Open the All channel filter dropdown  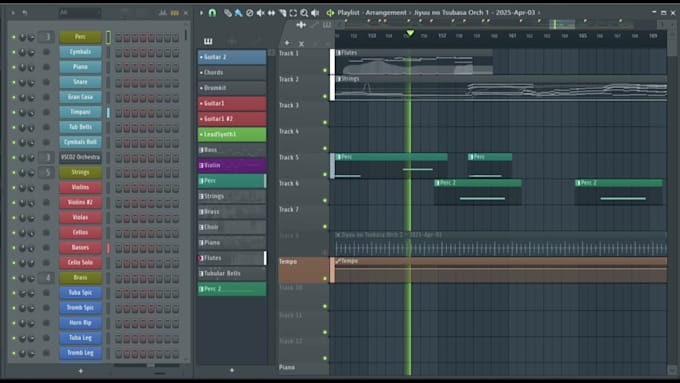[80, 13]
